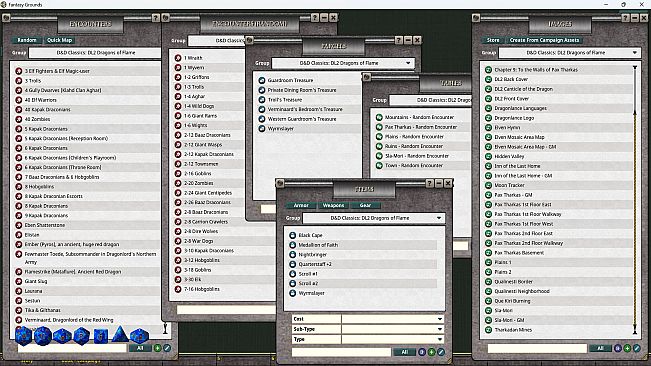
Task: Select Verminaard's Bedroom's Treasure table
Action: coord(305,109)
